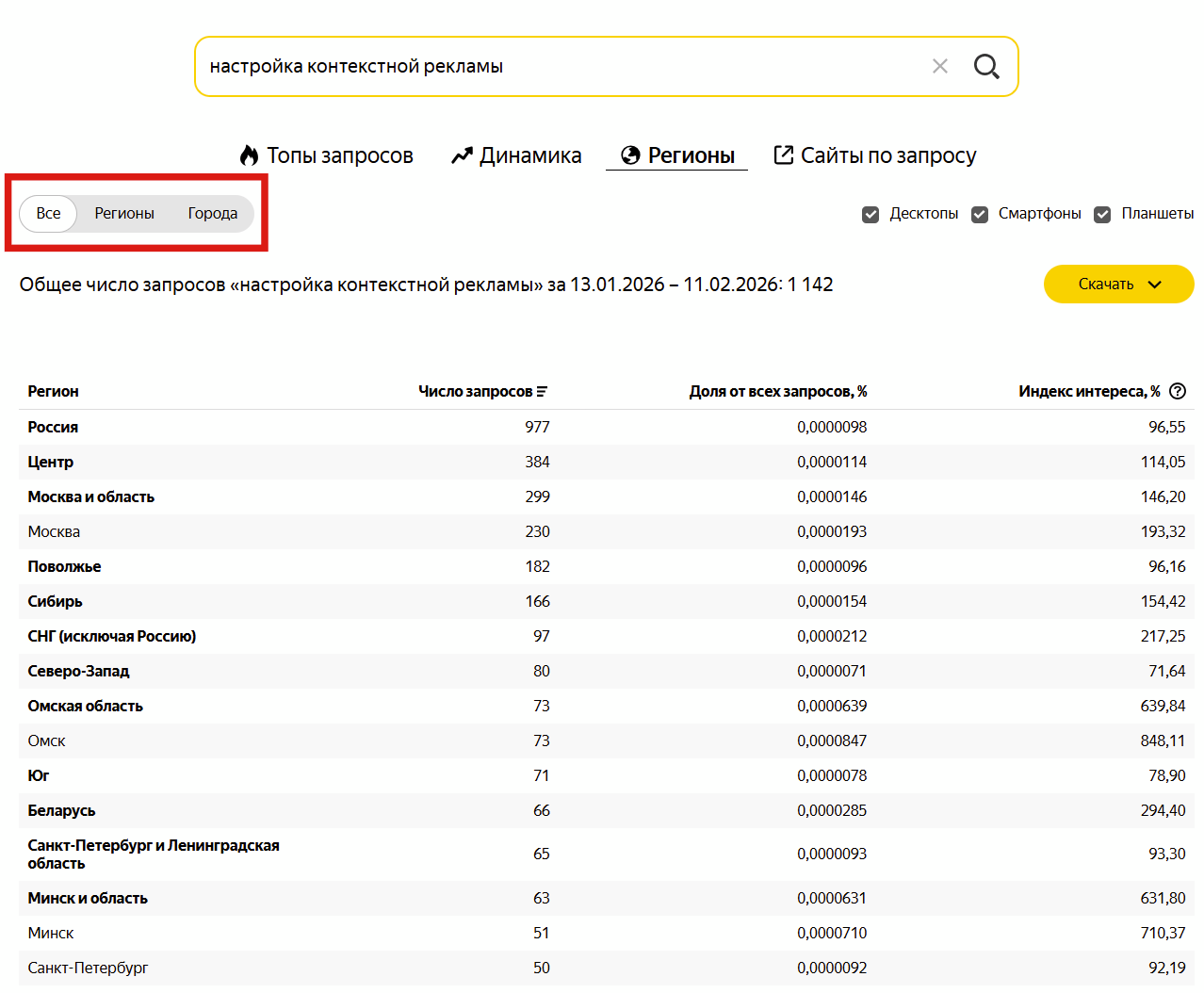1204x993 pixels.
Task: Sort by Индекс интереса column header
Action: [1088, 391]
